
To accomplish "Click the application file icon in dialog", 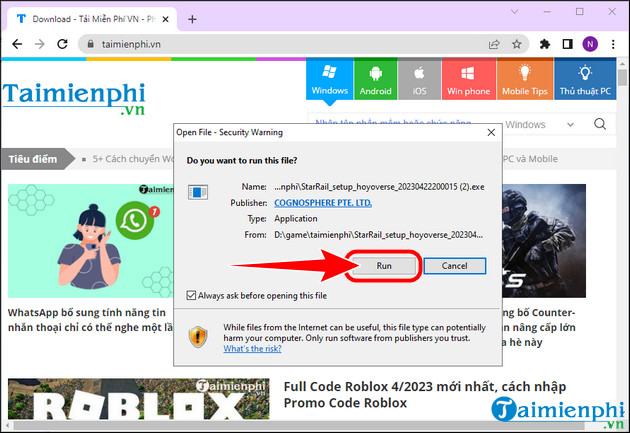I will pos(198,192).
